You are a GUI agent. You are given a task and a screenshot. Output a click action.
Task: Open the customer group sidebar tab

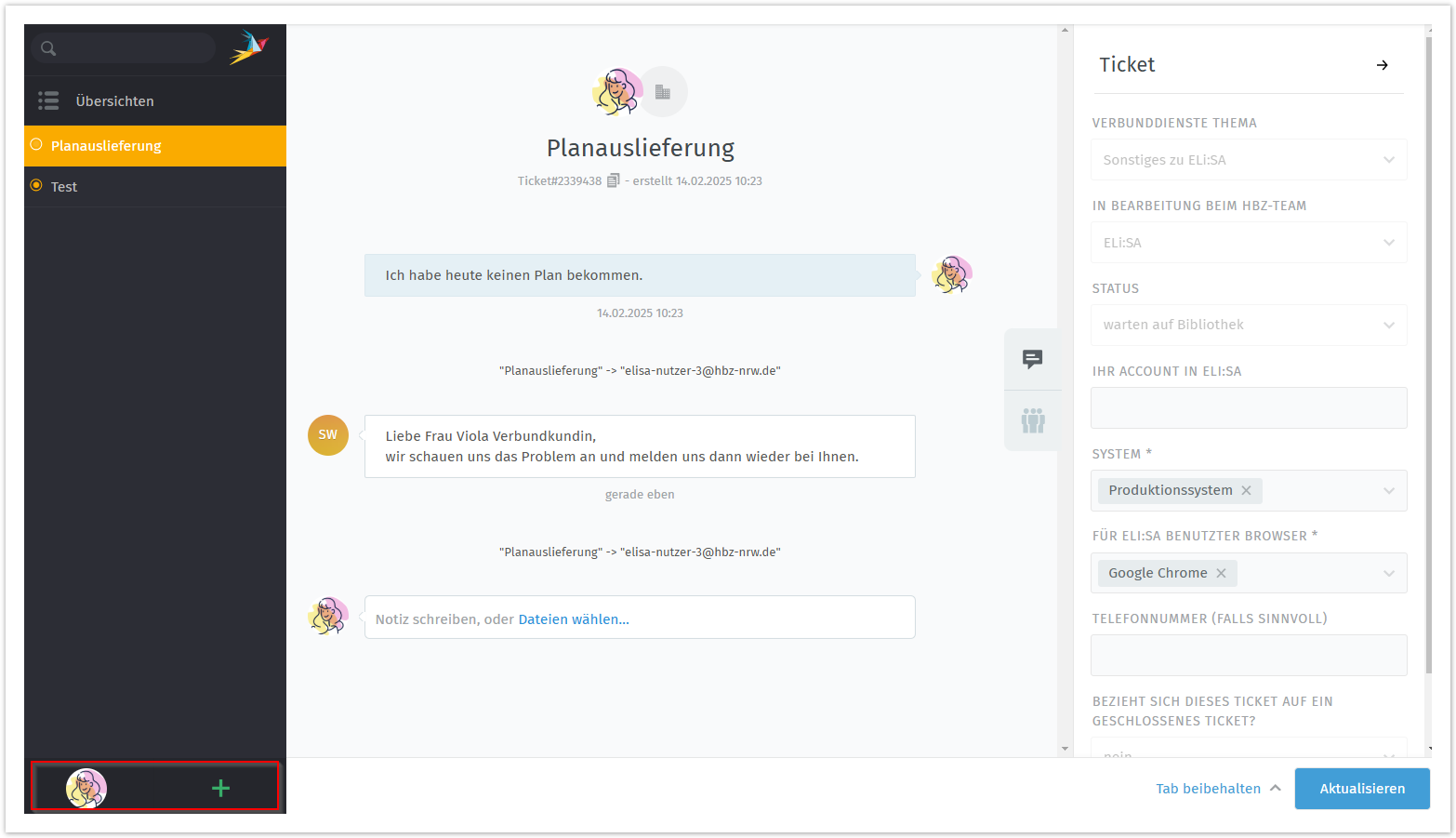(x=1032, y=420)
